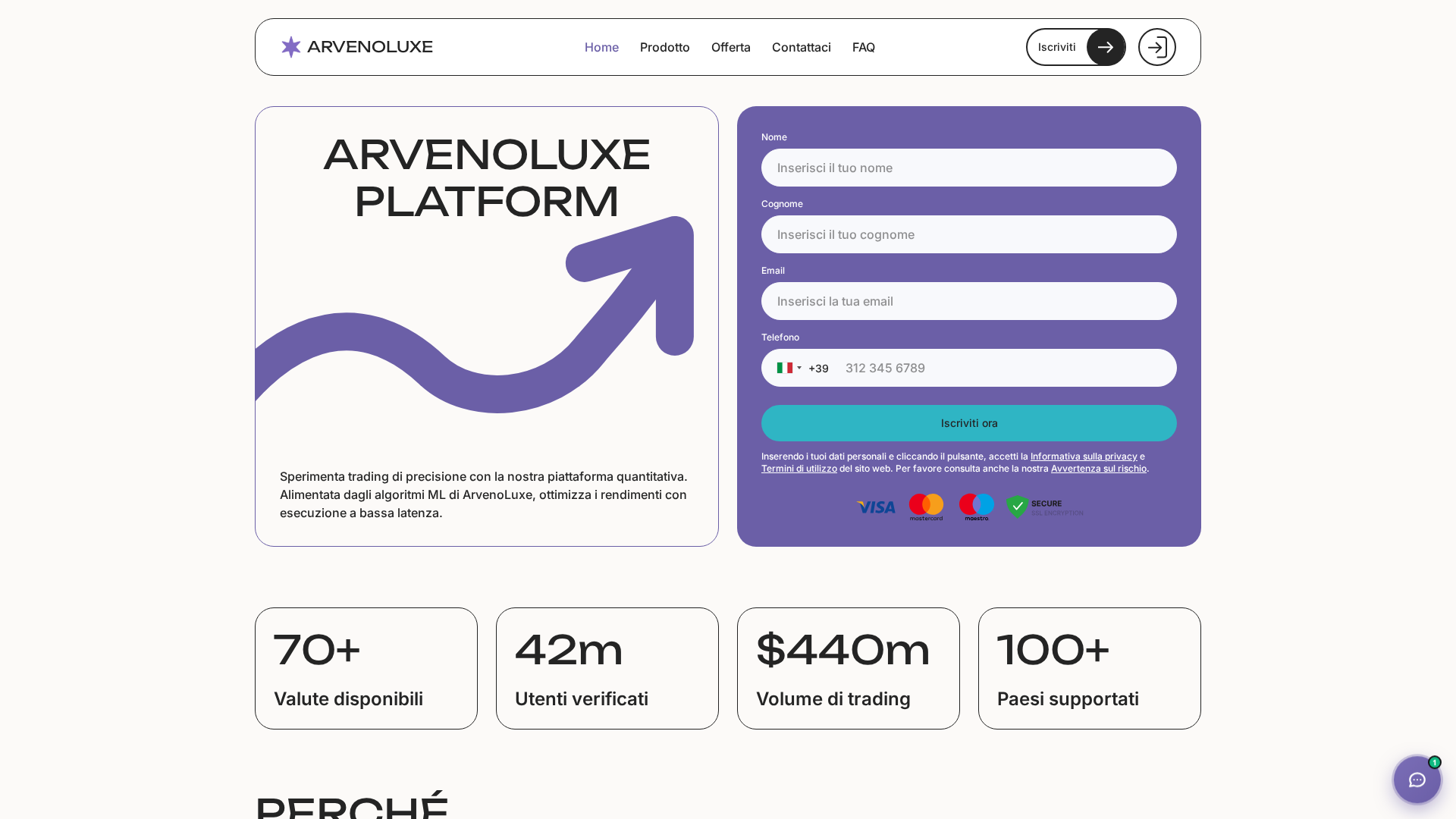Expand the country code dropdown arrow
Screen dimensions: 1456x819
tap(799, 368)
